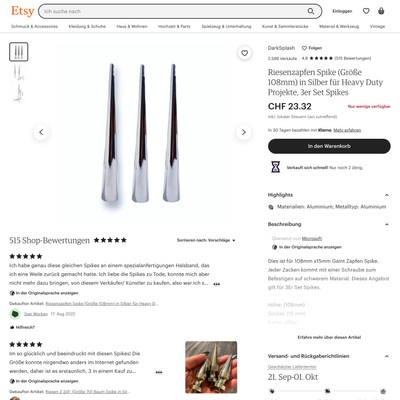Click the search magnifier icon

click(311, 11)
